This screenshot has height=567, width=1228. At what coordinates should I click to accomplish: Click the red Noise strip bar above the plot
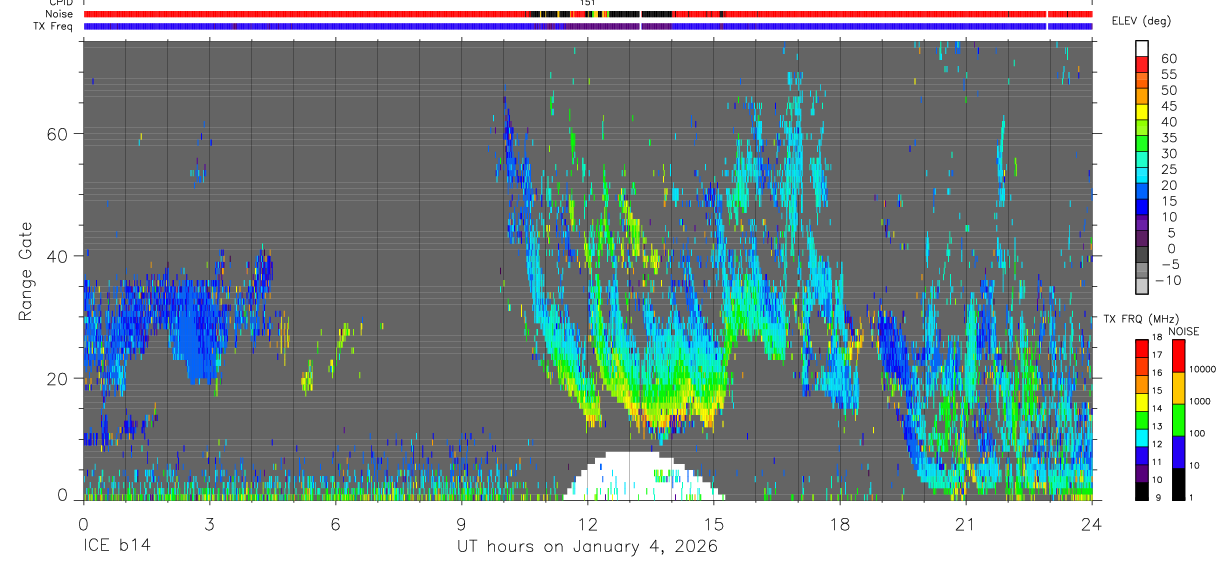point(588,14)
